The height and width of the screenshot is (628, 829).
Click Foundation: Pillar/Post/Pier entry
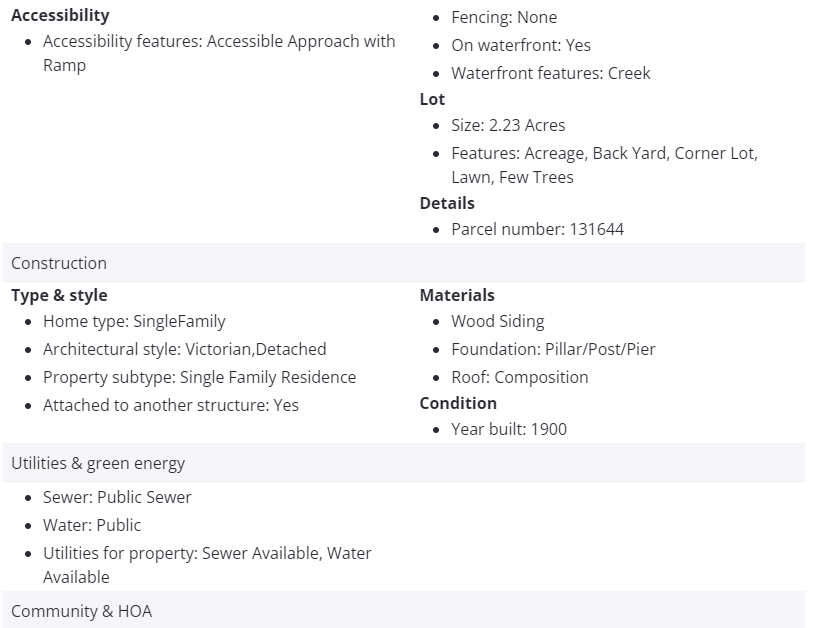pyautogui.click(x=553, y=349)
